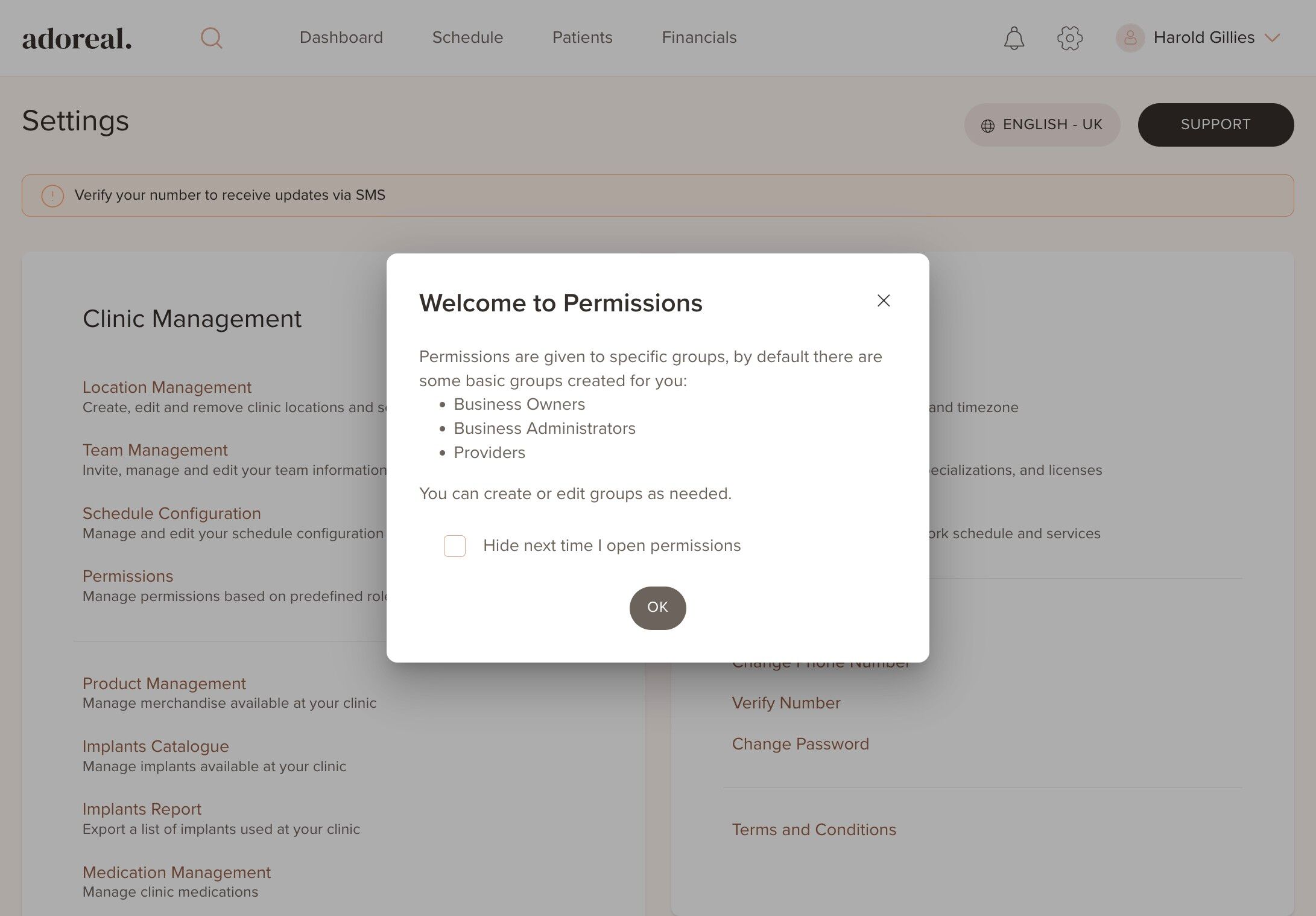Close the Welcome to Permissions dialog
Image resolution: width=1316 pixels, height=916 pixels.
(884, 301)
